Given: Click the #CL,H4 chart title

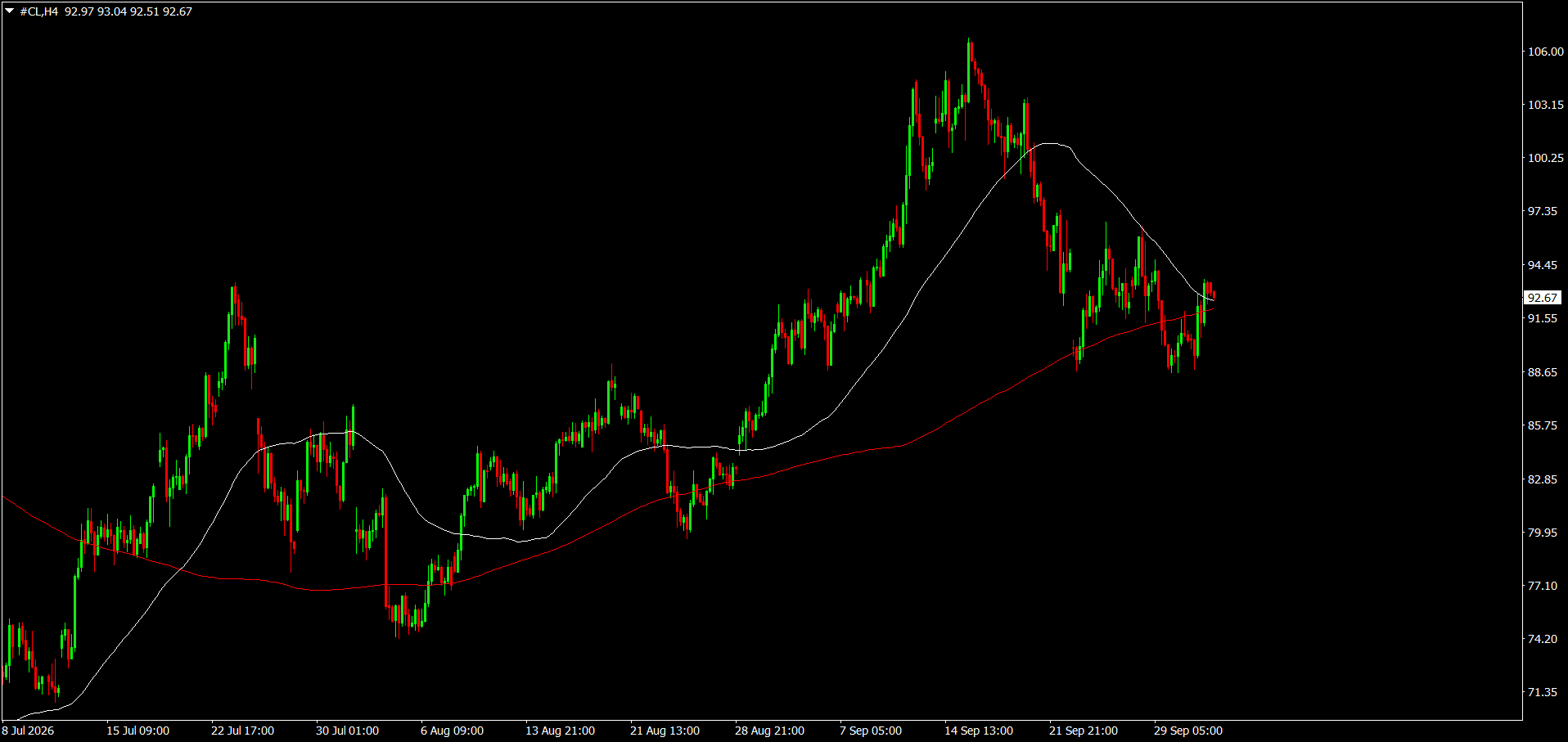Looking at the screenshot, I should coord(39,11).
